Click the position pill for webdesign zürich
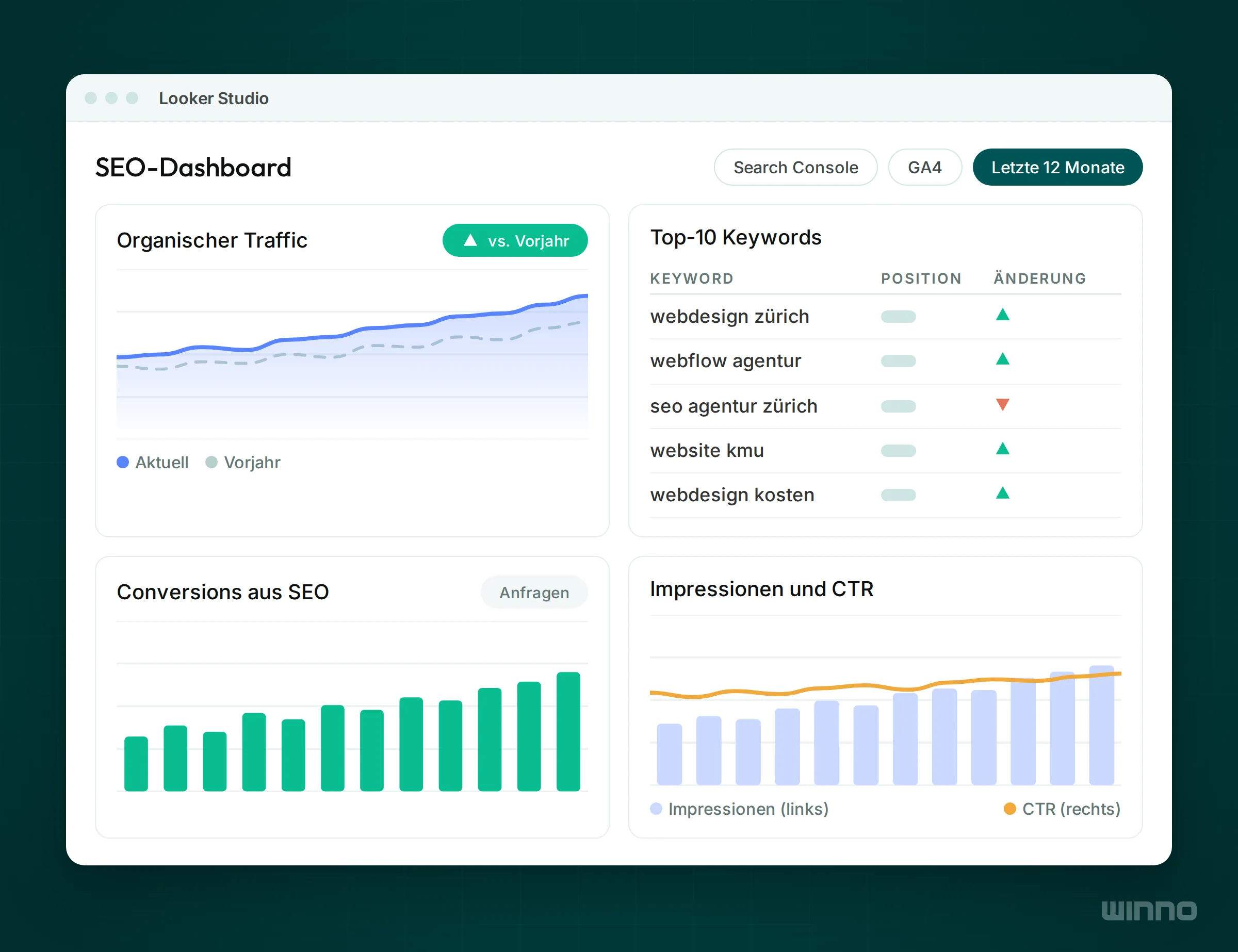 pos(898,316)
